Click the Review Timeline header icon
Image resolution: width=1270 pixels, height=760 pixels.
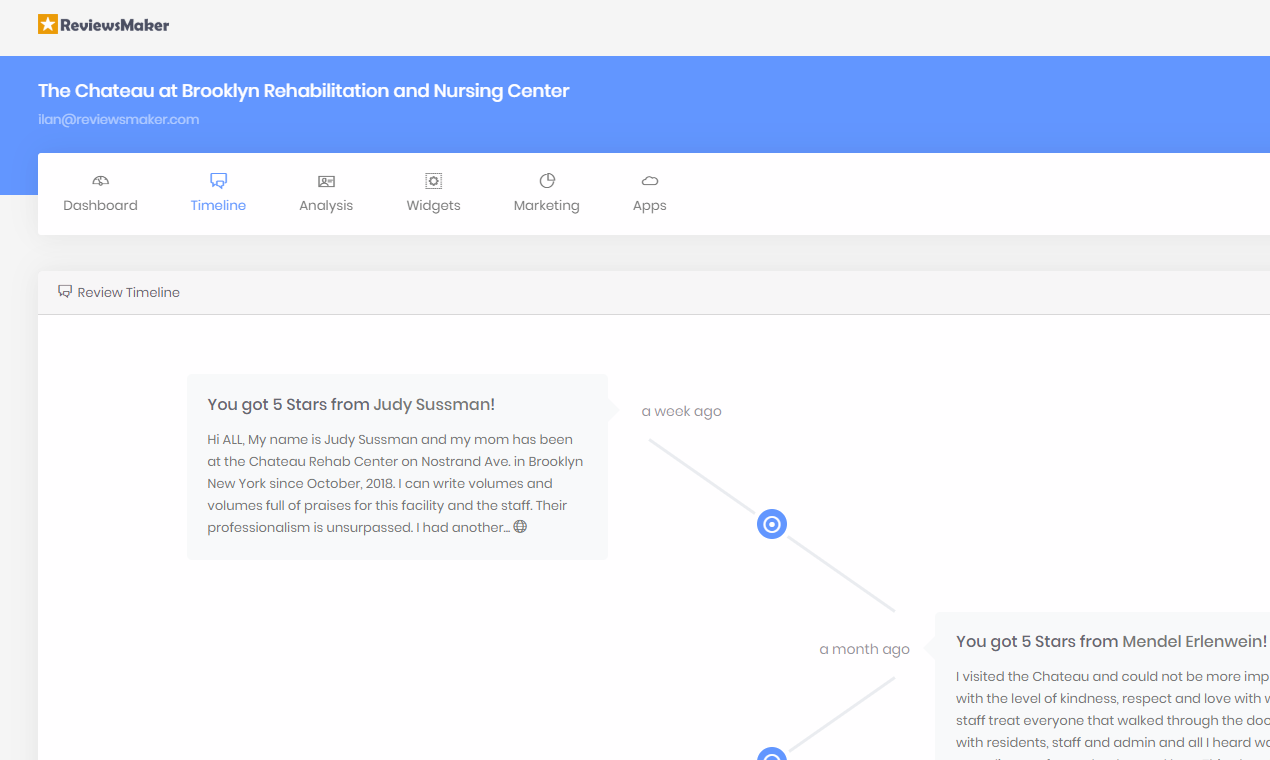point(65,292)
